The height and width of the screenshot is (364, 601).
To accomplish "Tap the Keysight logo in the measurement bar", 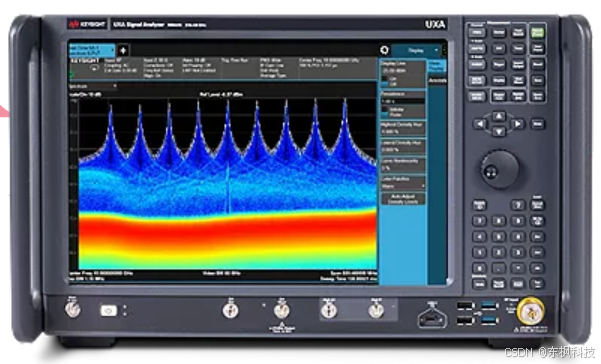I will click(x=85, y=61).
